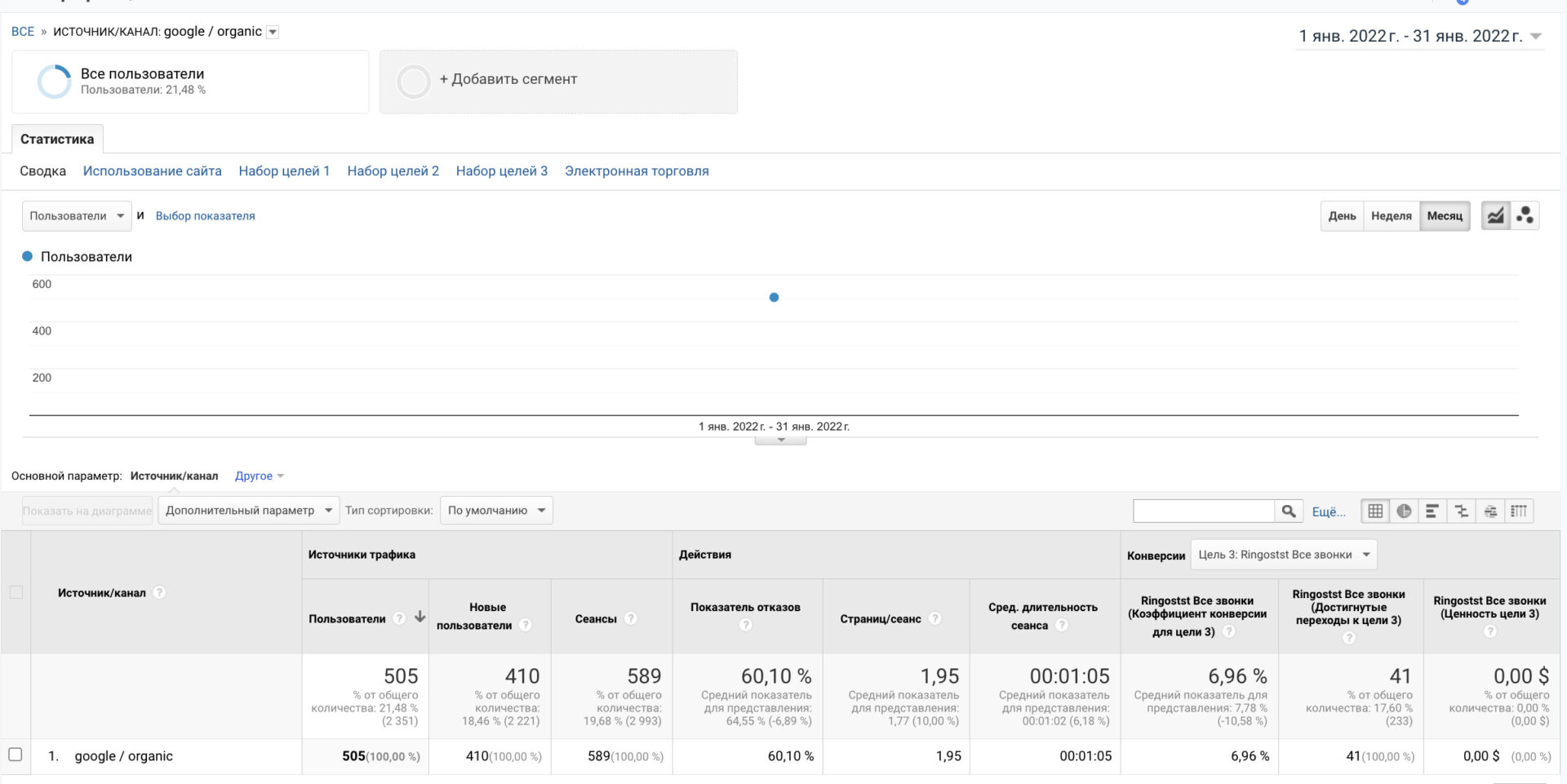1567x784 pixels.
Task: Select the motion chart bubbles icon
Action: pos(1525,216)
